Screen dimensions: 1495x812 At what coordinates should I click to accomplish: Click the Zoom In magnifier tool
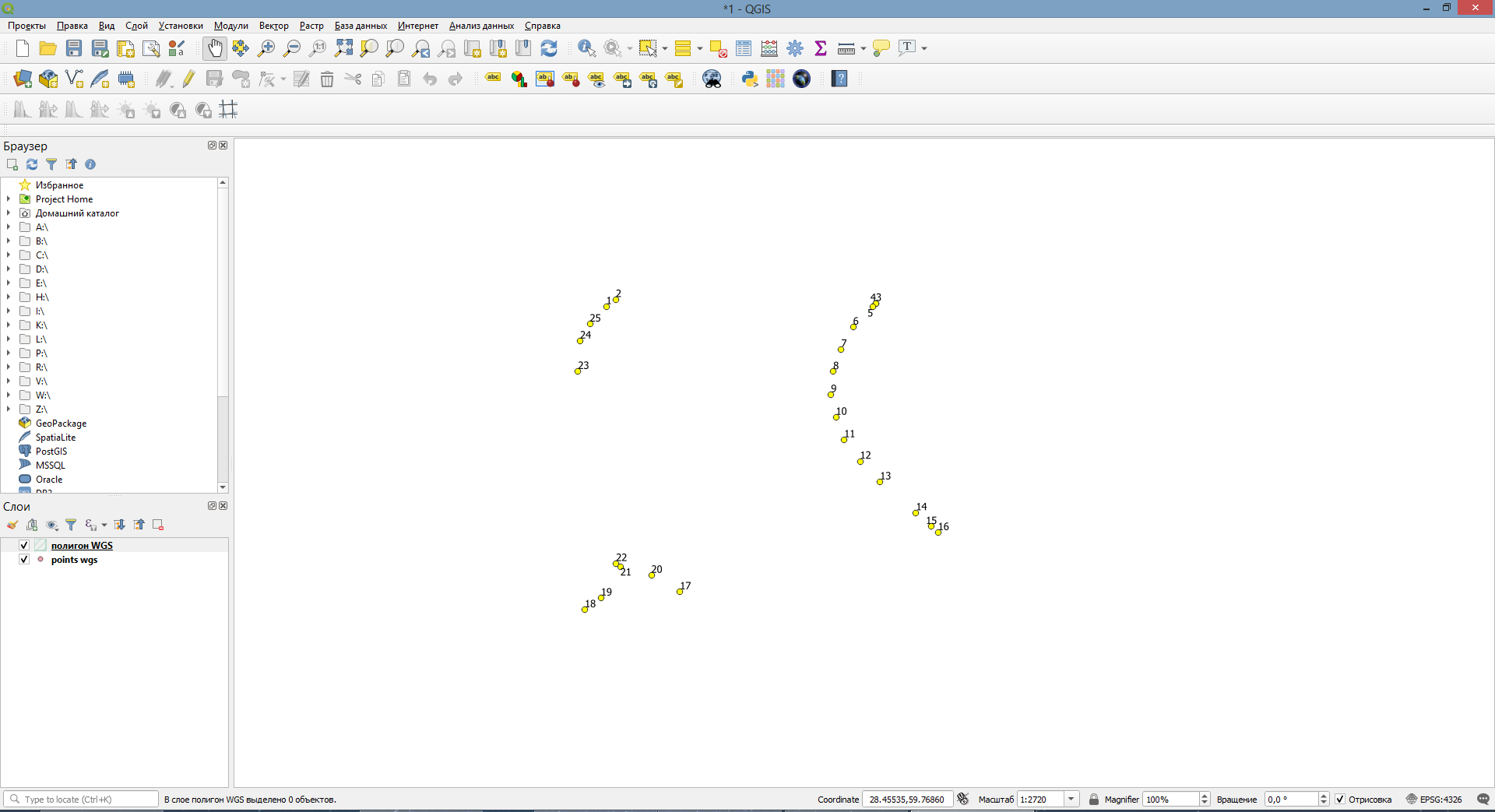pyautogui.click(x=266, y=48)
